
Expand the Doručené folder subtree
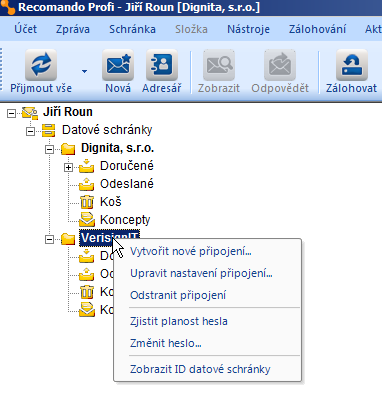click(68, 167)
